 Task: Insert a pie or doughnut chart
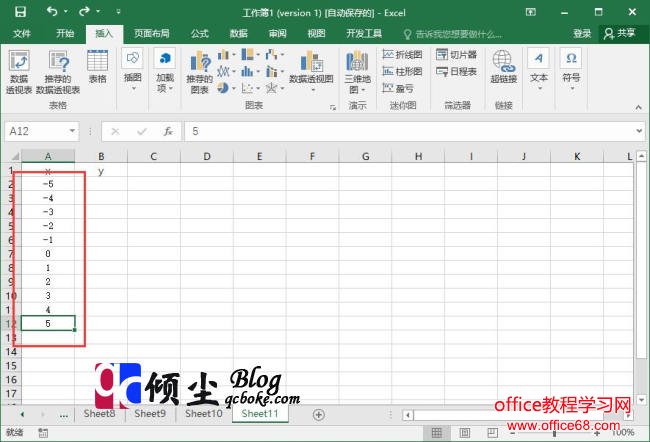tap(226, 88)
